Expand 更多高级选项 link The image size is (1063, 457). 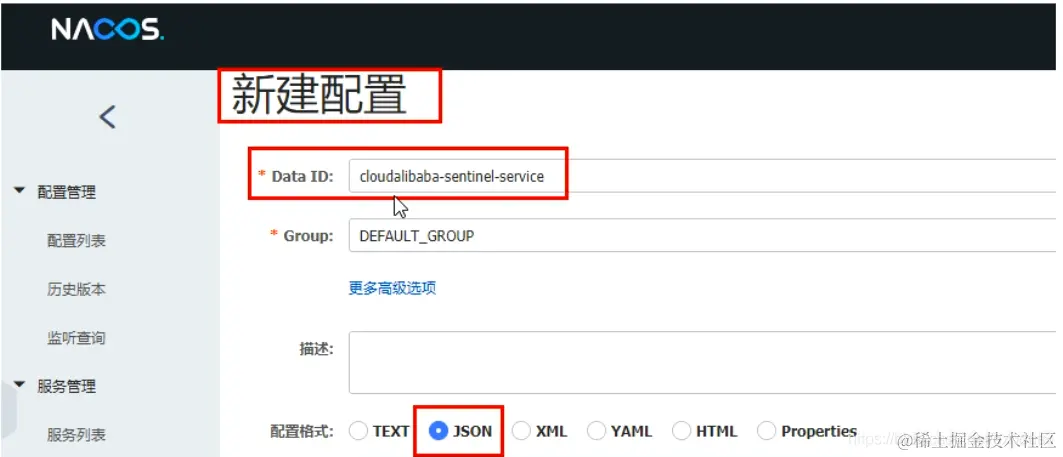point(392,287)
